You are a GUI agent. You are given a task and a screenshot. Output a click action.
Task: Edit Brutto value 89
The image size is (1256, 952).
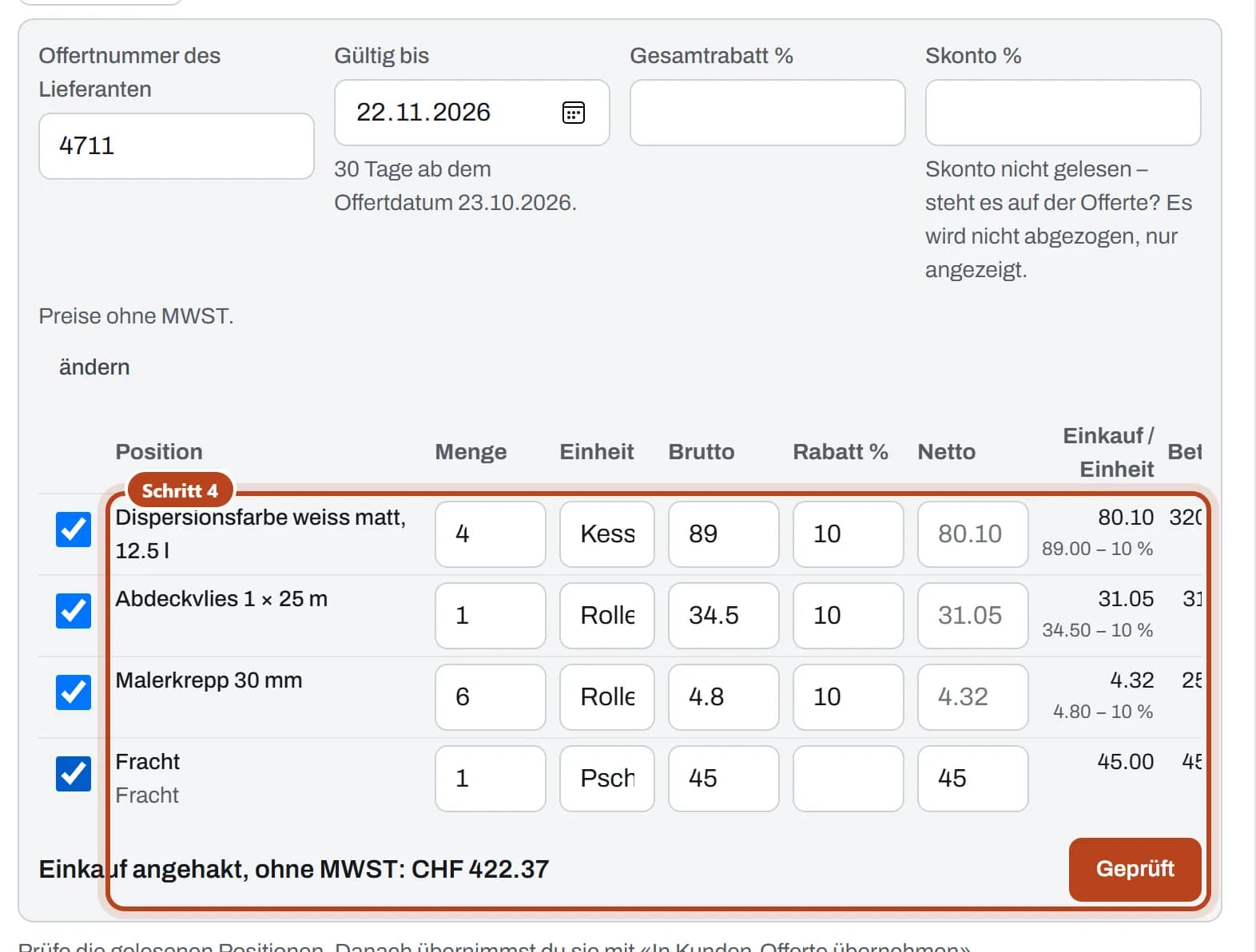coord(724,534)
